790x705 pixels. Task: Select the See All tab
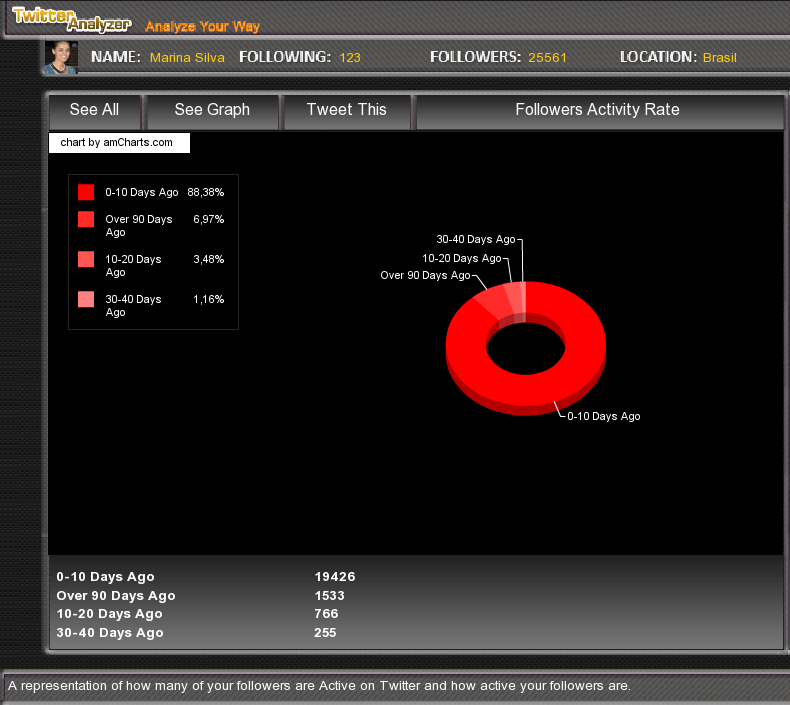[94, 110]
